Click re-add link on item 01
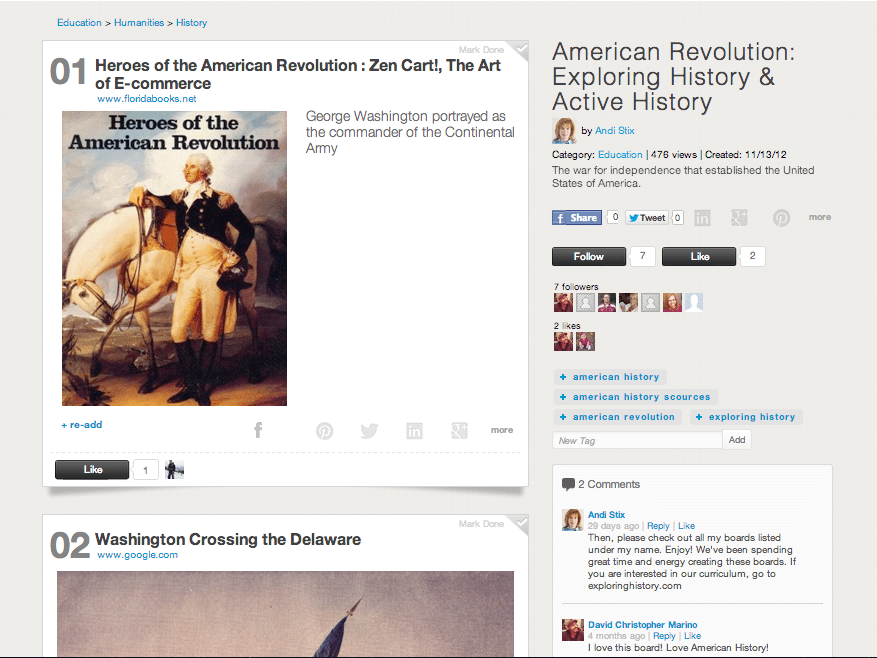Viewport: 877px width, 658px height. coord(82,425)
